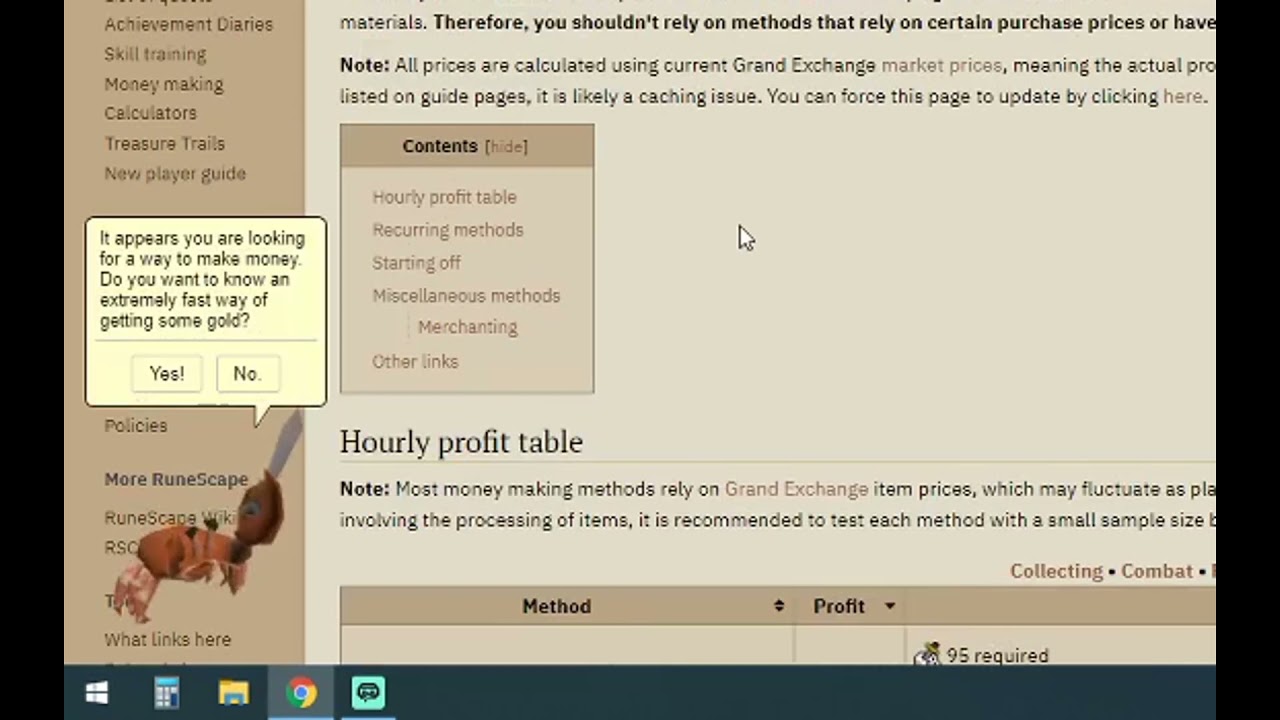
Task: Open Policies sidebar link
Action: (136, 425)
